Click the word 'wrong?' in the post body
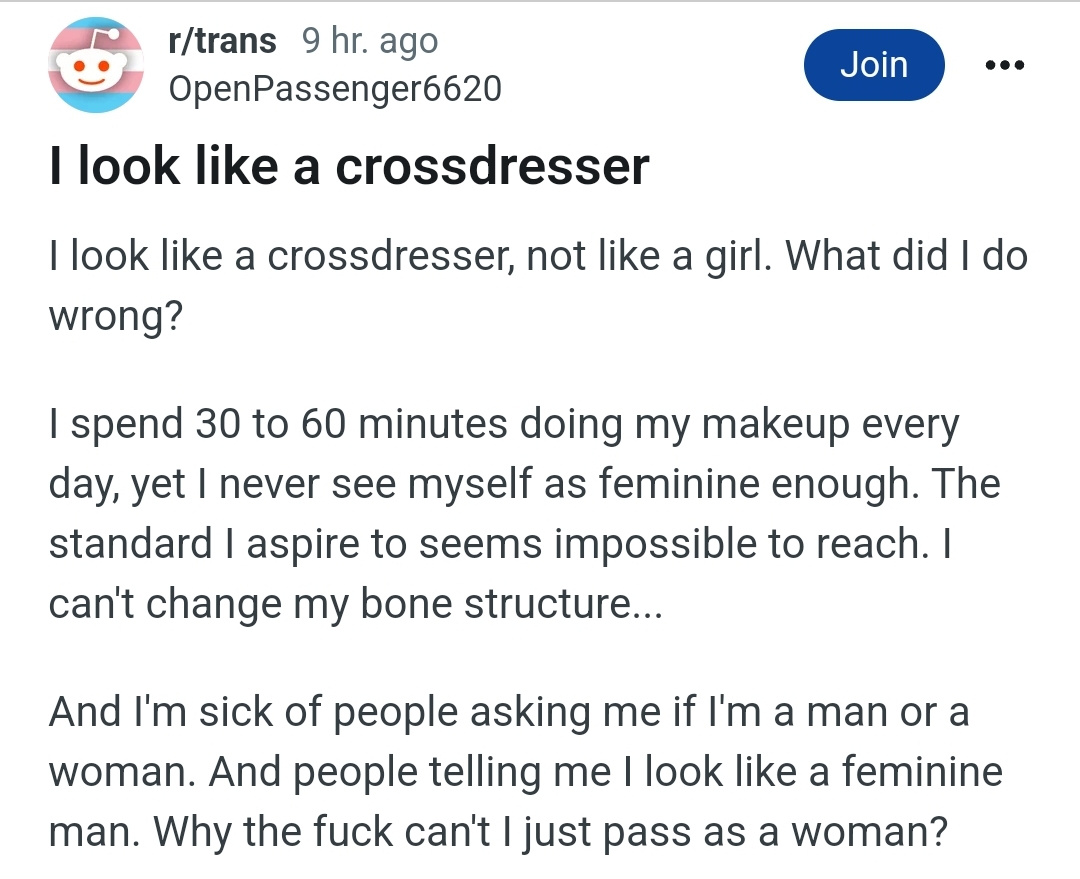 116,316
